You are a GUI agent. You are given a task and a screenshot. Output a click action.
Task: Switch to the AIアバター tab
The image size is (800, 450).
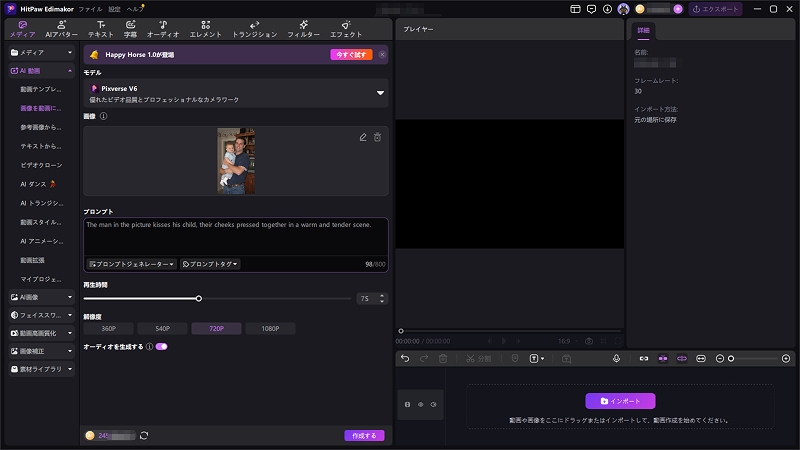61,29
